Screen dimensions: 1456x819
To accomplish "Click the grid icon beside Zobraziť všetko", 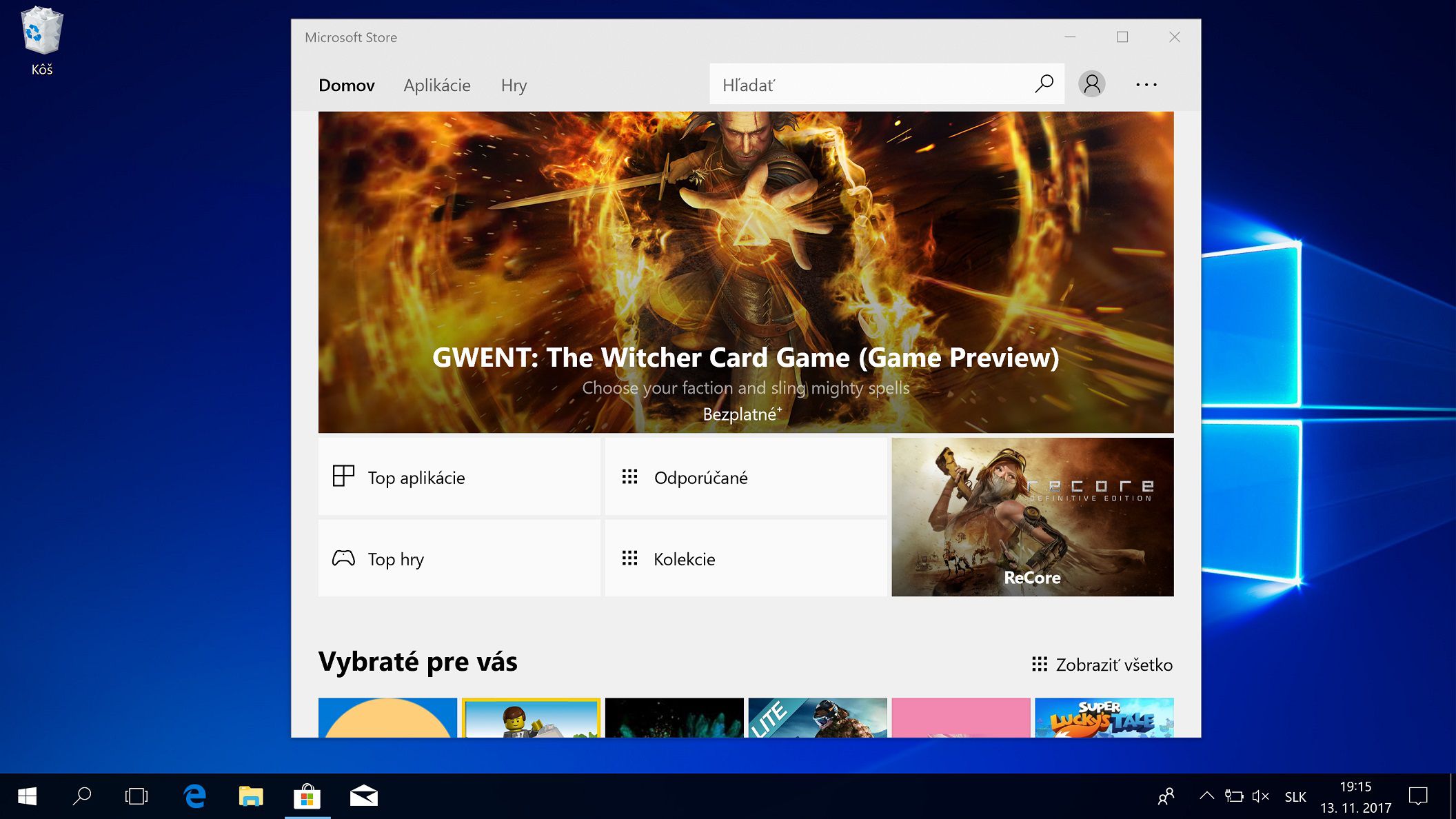I will (1040, 664).
